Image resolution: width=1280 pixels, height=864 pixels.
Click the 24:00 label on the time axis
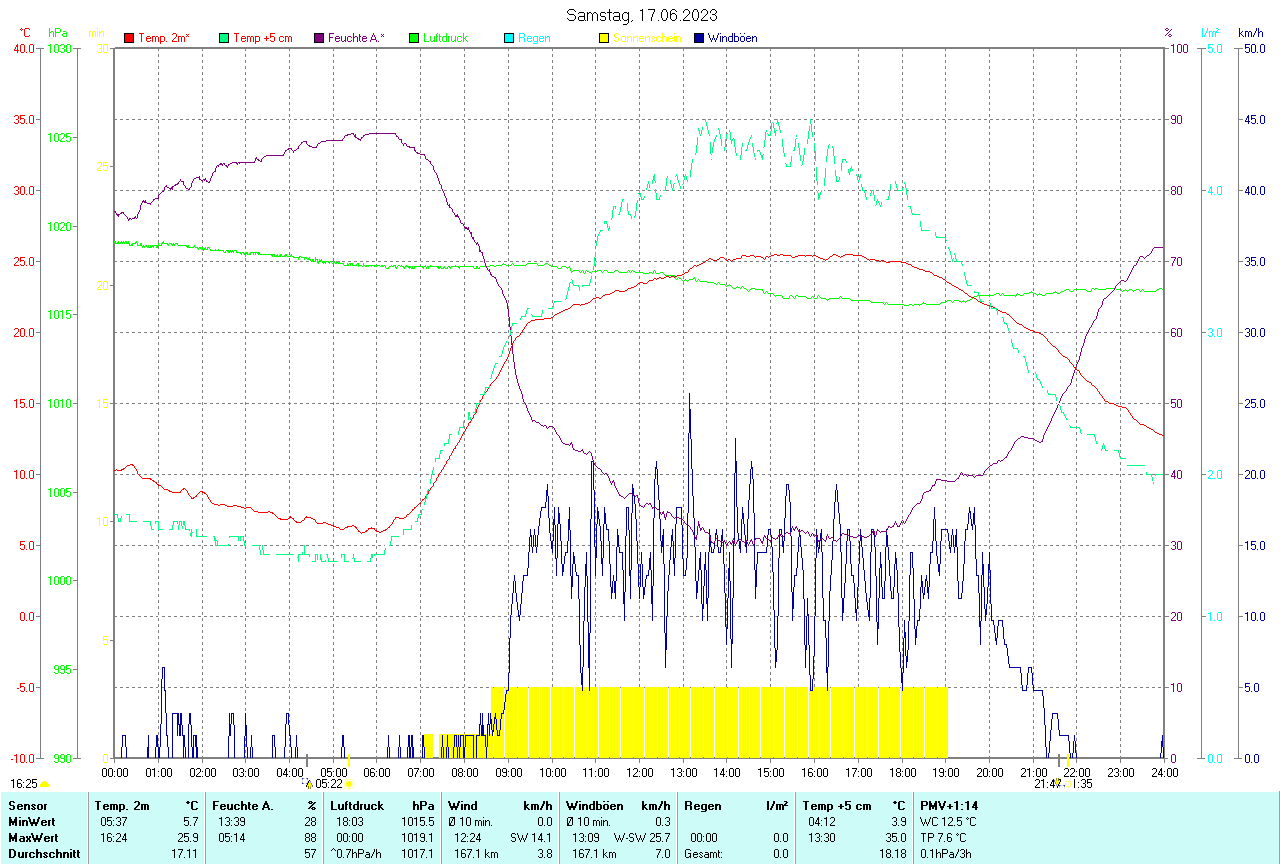pos(1164,772)
